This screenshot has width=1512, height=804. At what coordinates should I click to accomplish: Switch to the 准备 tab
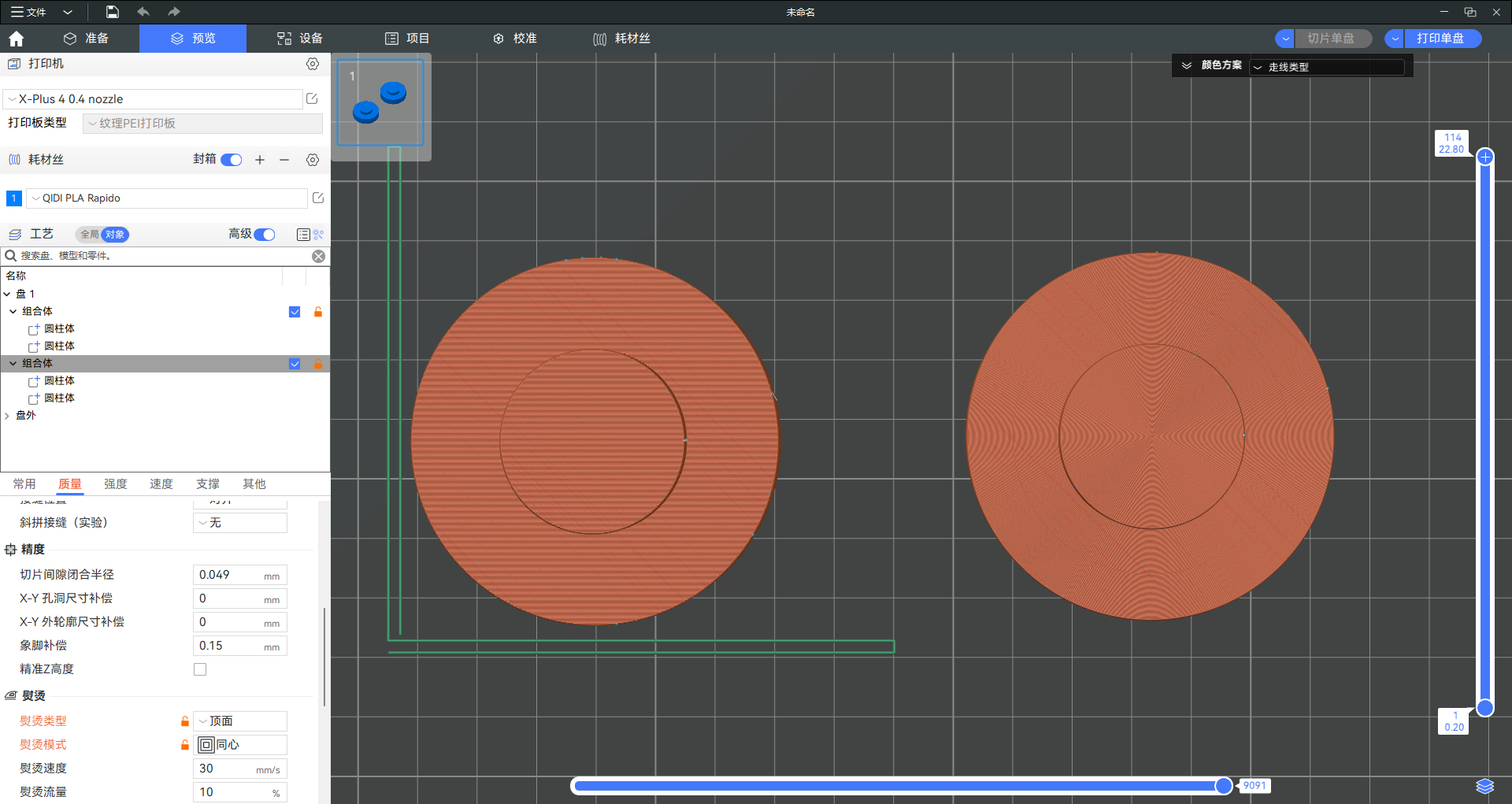(86, 39)
